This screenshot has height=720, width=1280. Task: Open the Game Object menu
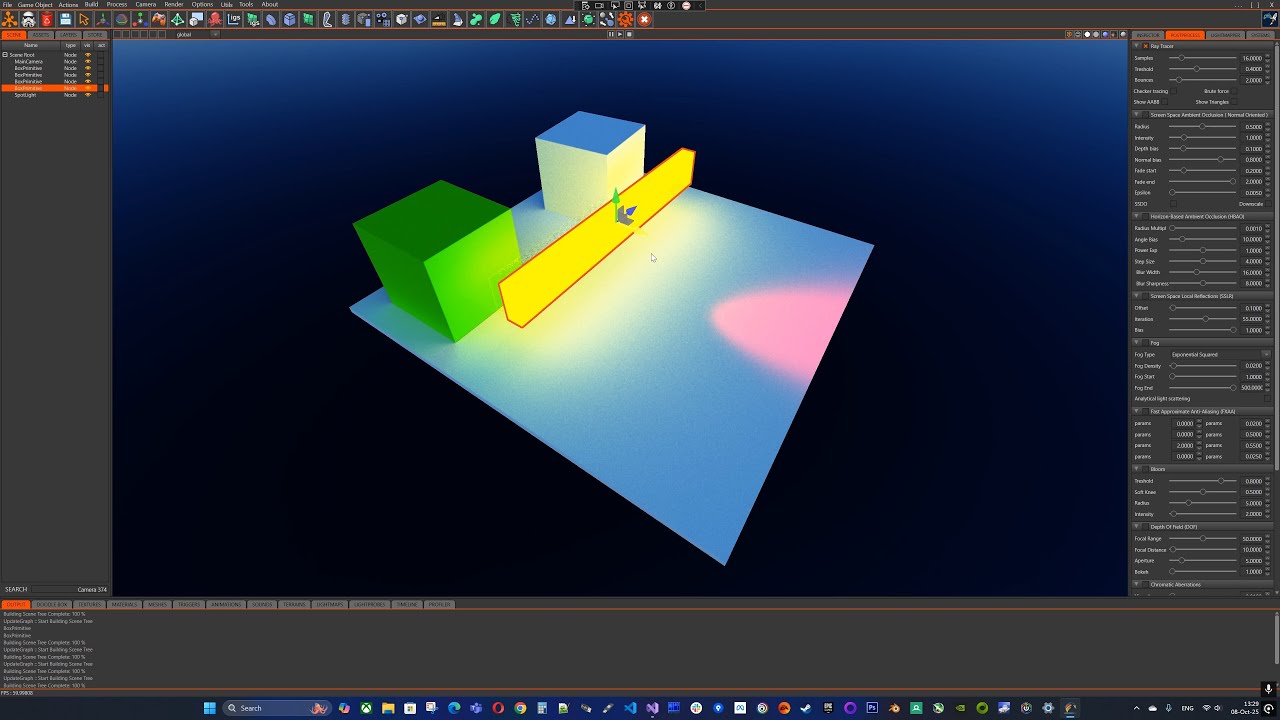click(35, 5)
